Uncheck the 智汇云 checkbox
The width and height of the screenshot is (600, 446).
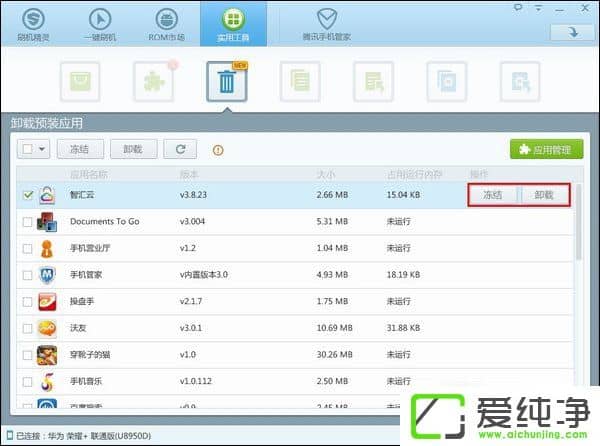(27, 195)
